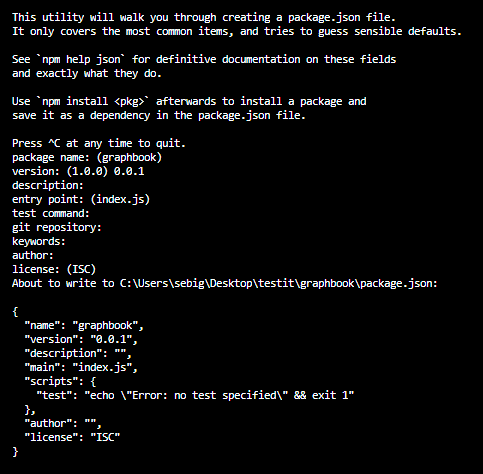Viewport: 483px width, 474px height.
Task: Click the 'package name: (graphbook)' prompt line
Action: (x=87, y=157)
